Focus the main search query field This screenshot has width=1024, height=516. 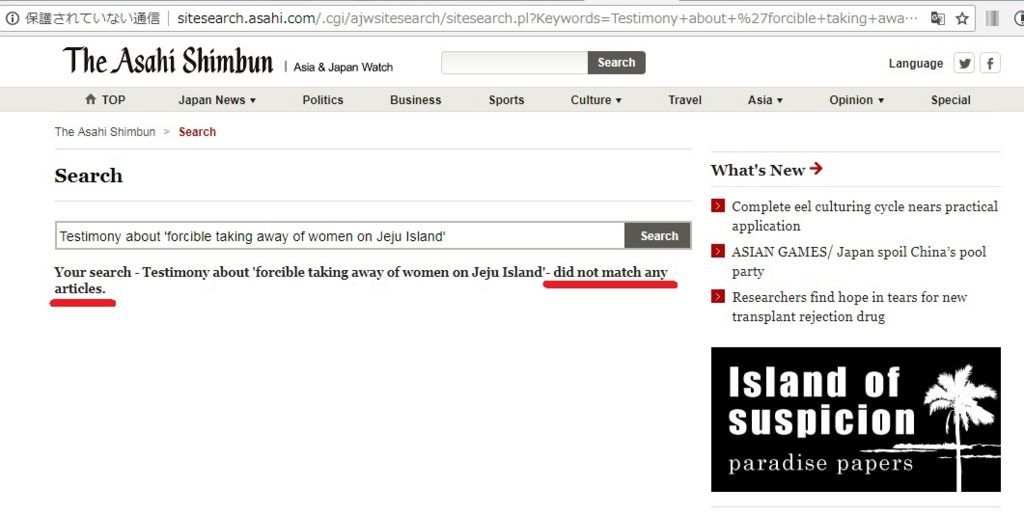click(340, 236)
